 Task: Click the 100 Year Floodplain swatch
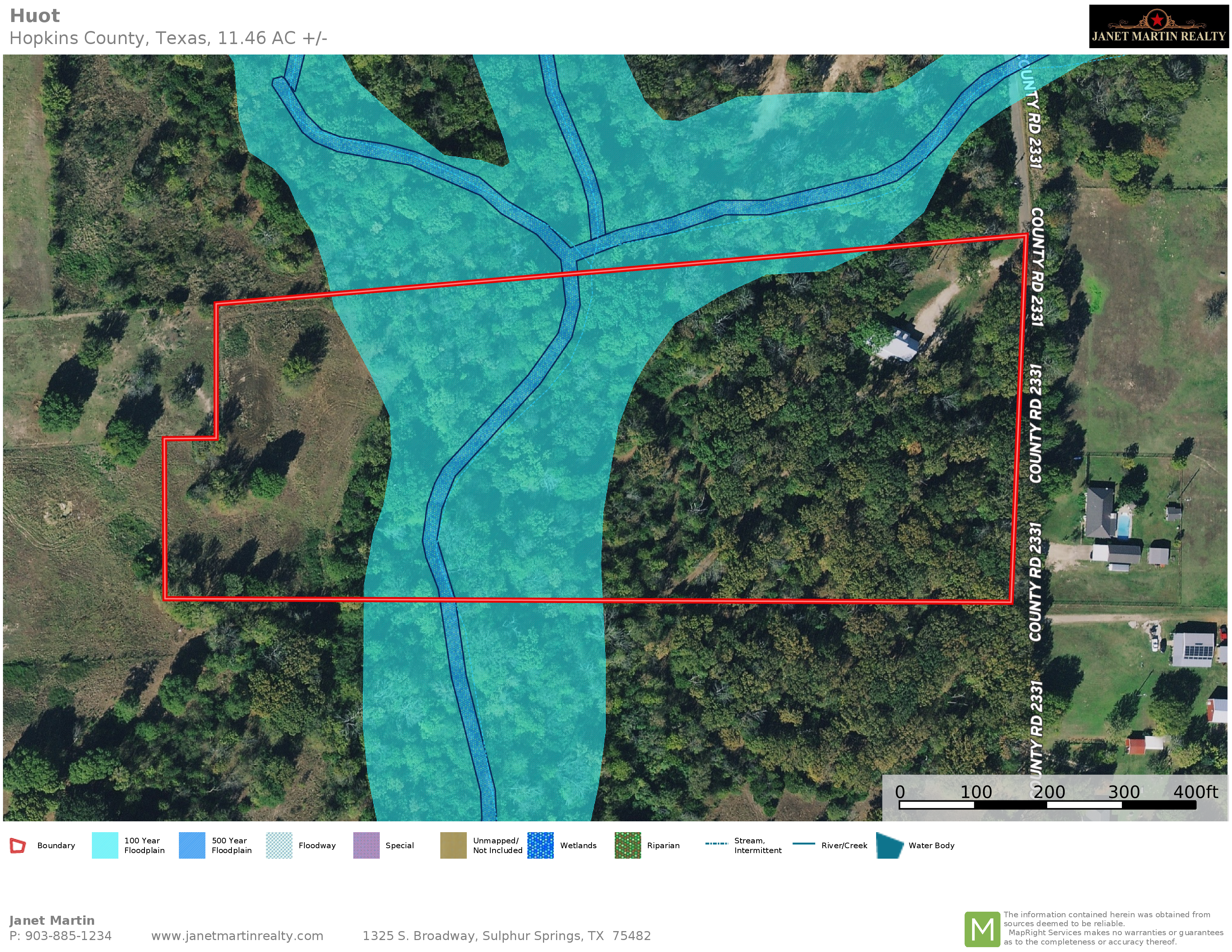[x=105, y=845]
